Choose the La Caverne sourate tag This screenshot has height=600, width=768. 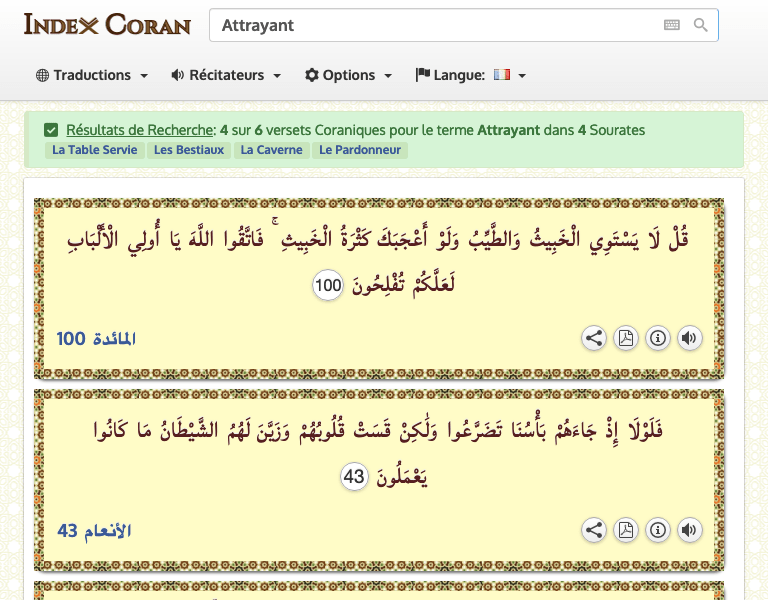pyautogui.click(x=272, y=150)
